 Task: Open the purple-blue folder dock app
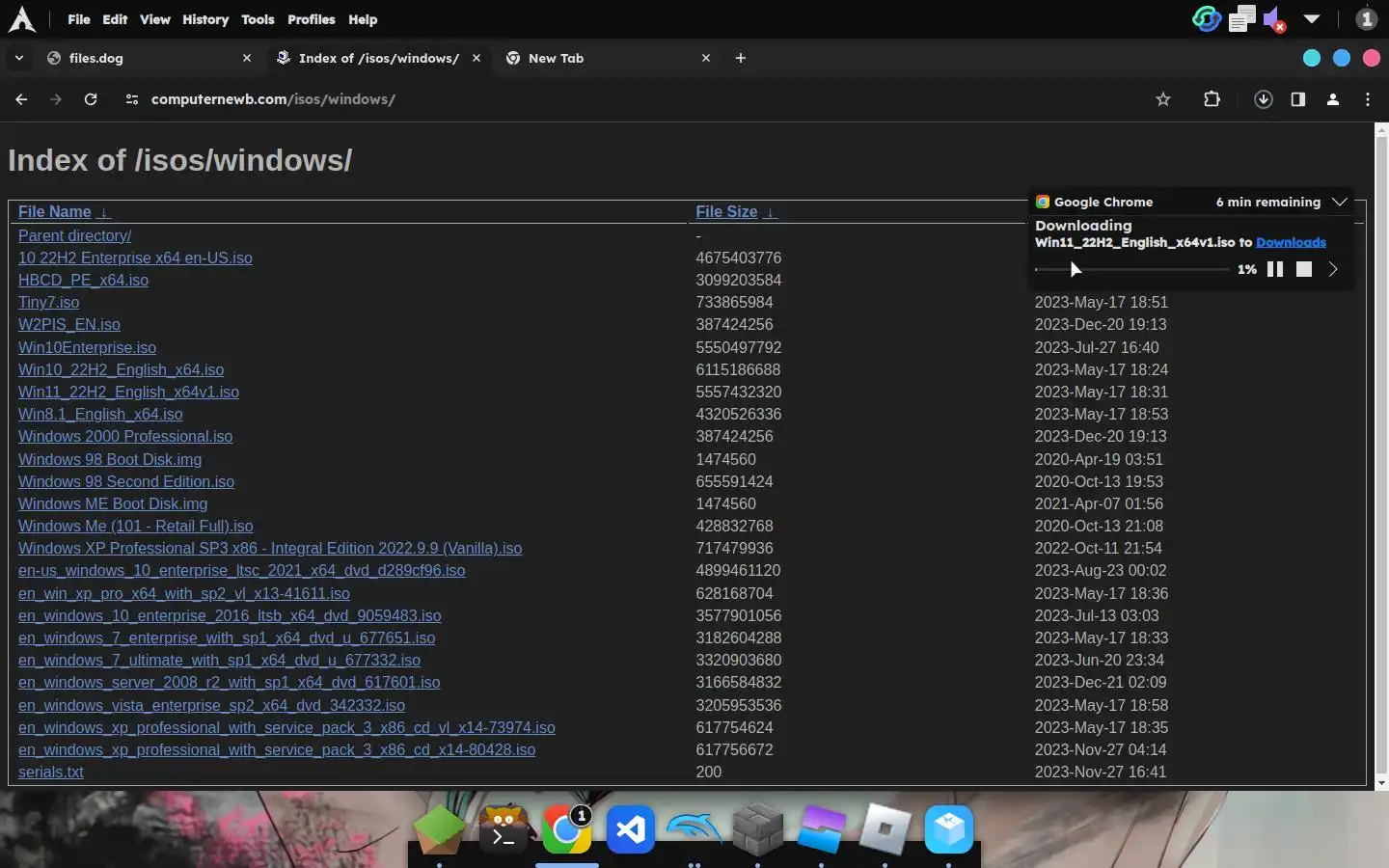[x=822, y=829]
